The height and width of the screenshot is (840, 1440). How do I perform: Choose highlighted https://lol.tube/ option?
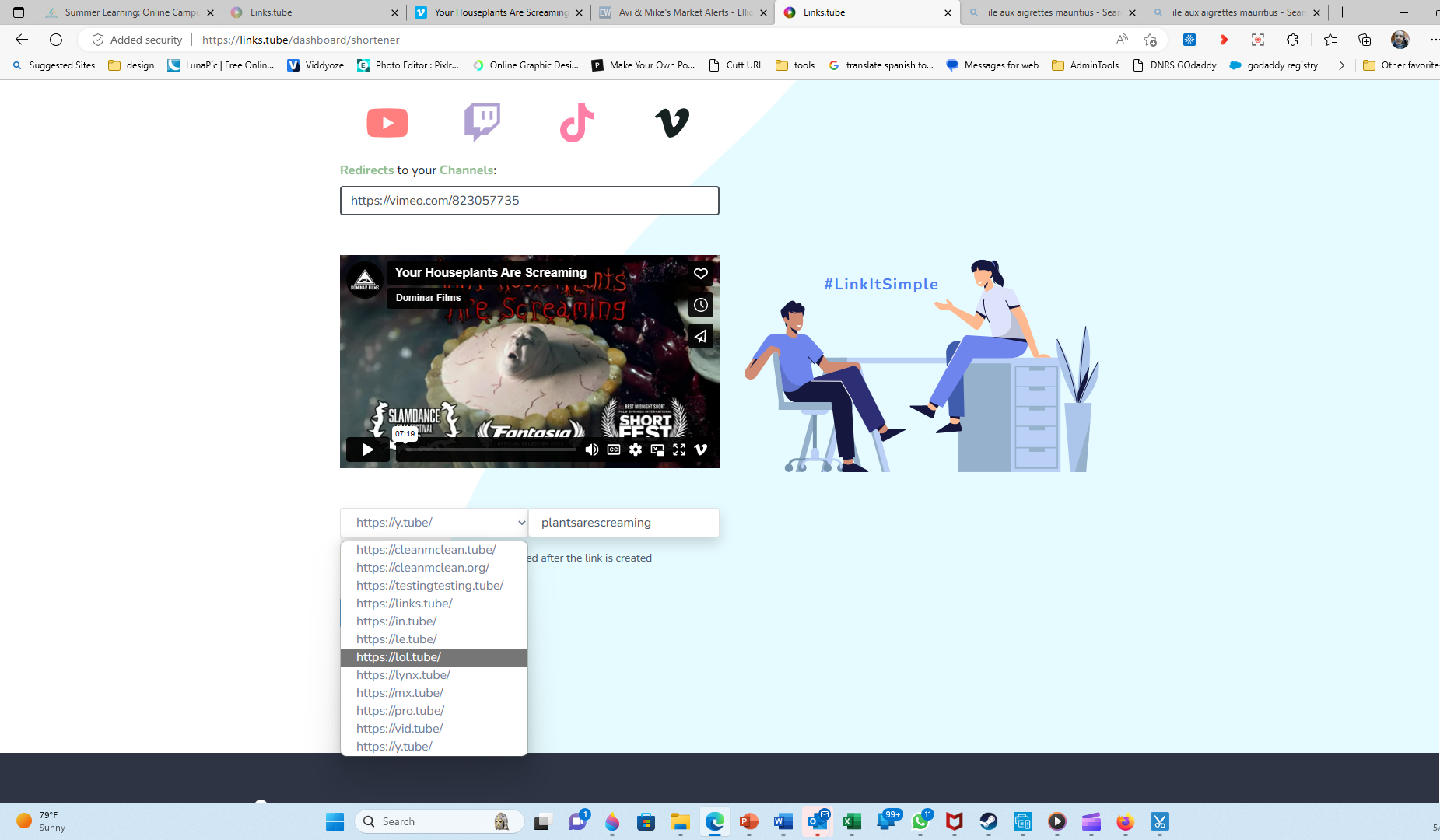pos(434,657)
